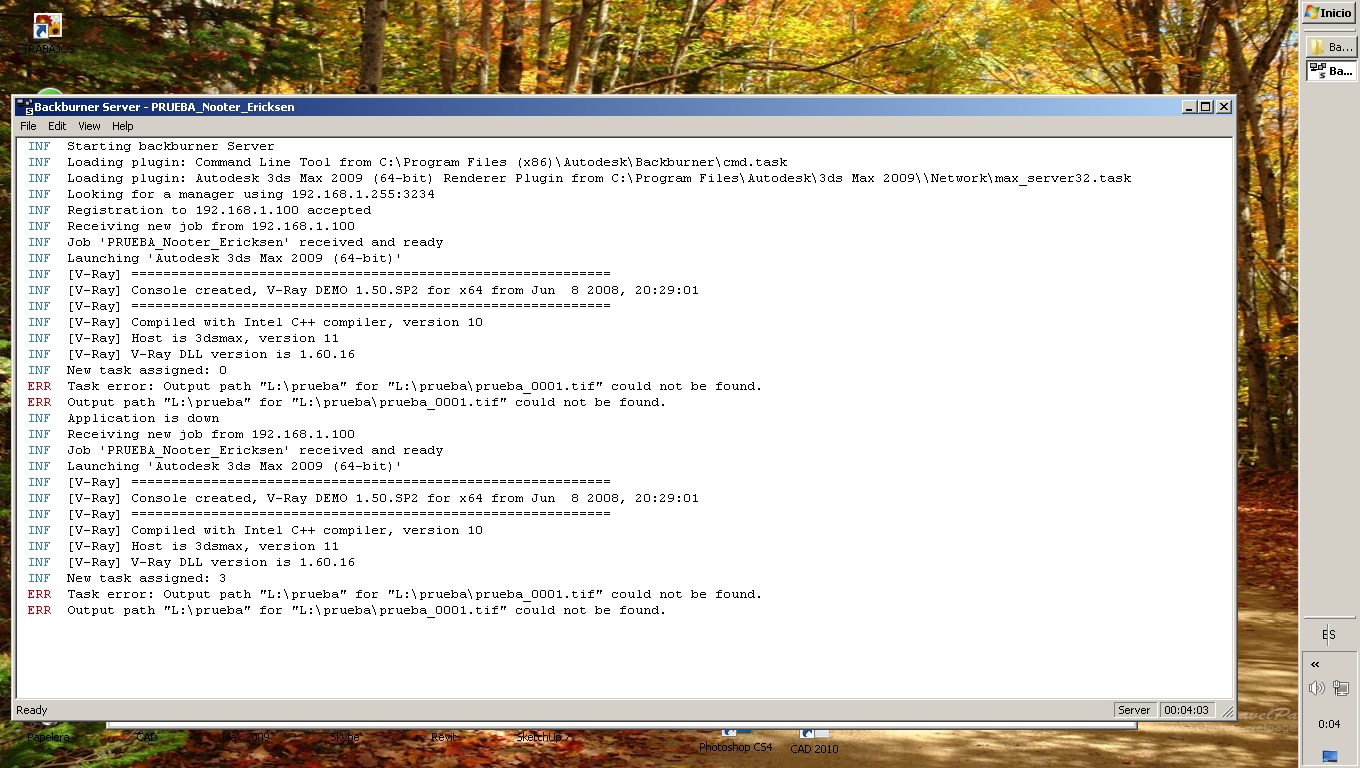Click the ES language indicator
1360x768 pixels.
click(1329, 635)
